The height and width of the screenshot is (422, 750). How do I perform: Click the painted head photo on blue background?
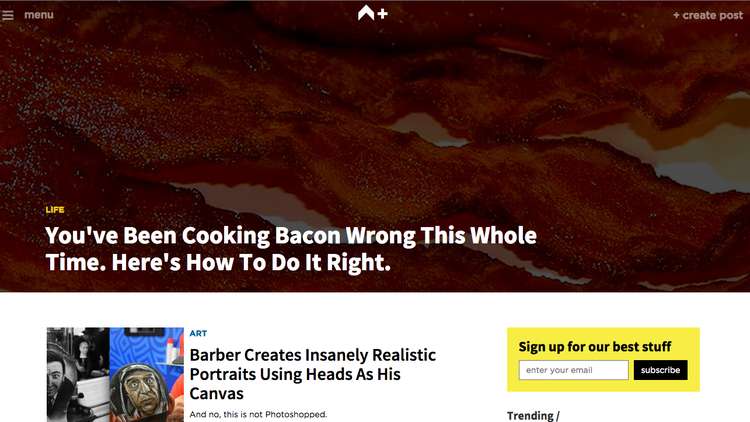[146, 374]
